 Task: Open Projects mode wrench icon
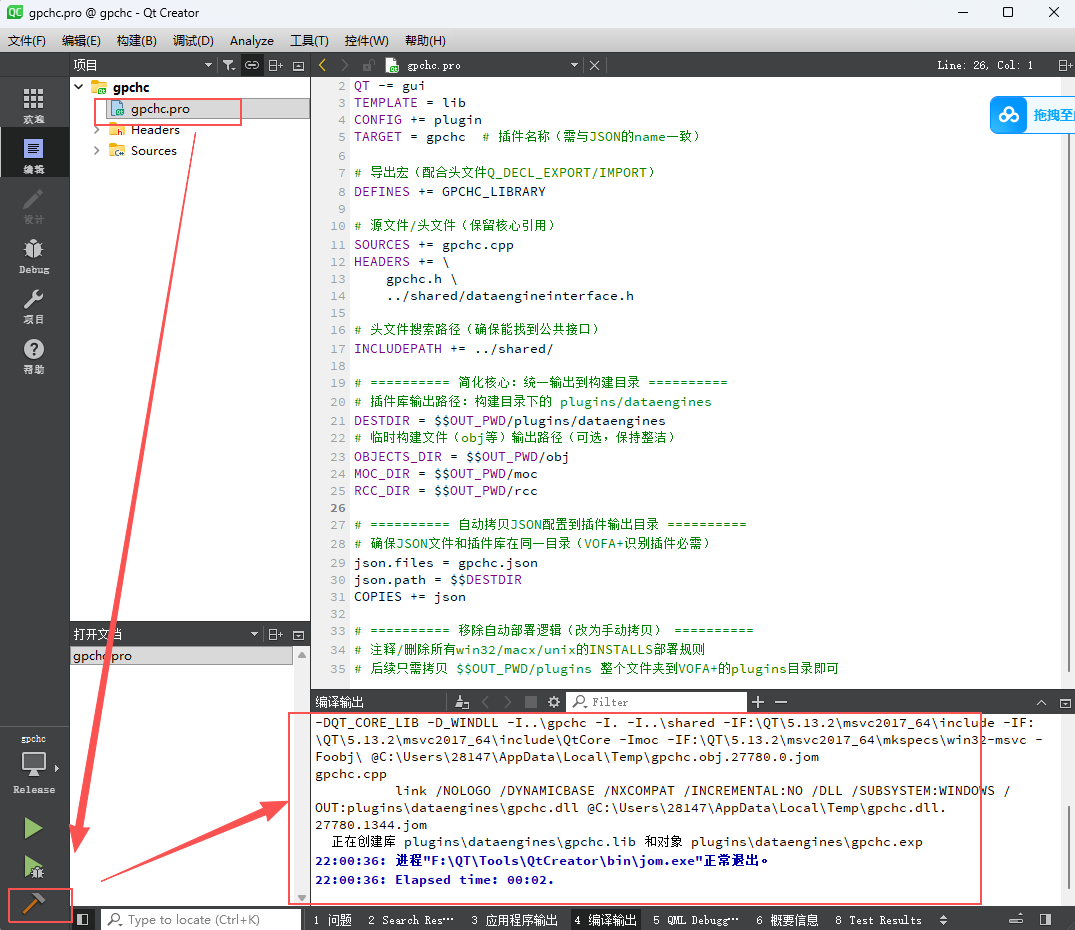34,306
